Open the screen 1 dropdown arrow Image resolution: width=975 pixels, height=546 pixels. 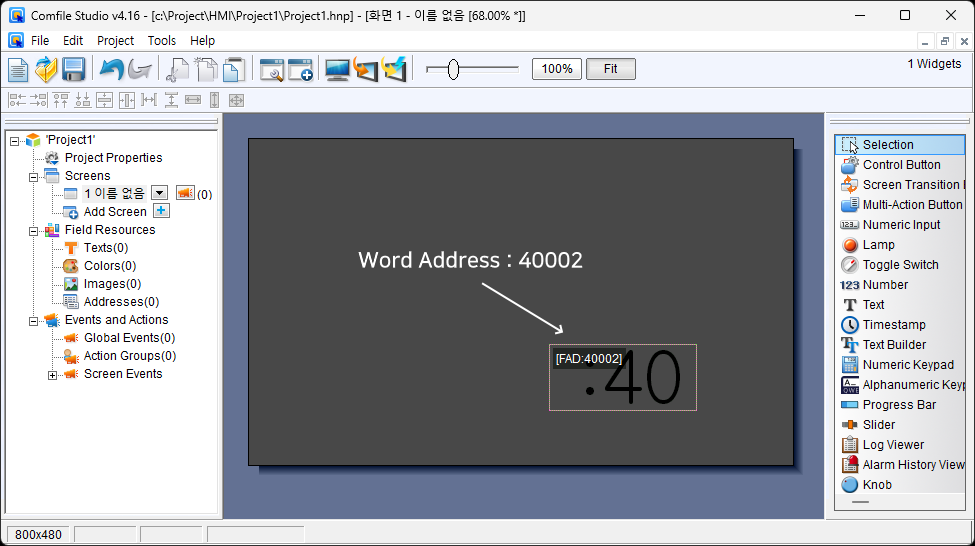point(159,193)
